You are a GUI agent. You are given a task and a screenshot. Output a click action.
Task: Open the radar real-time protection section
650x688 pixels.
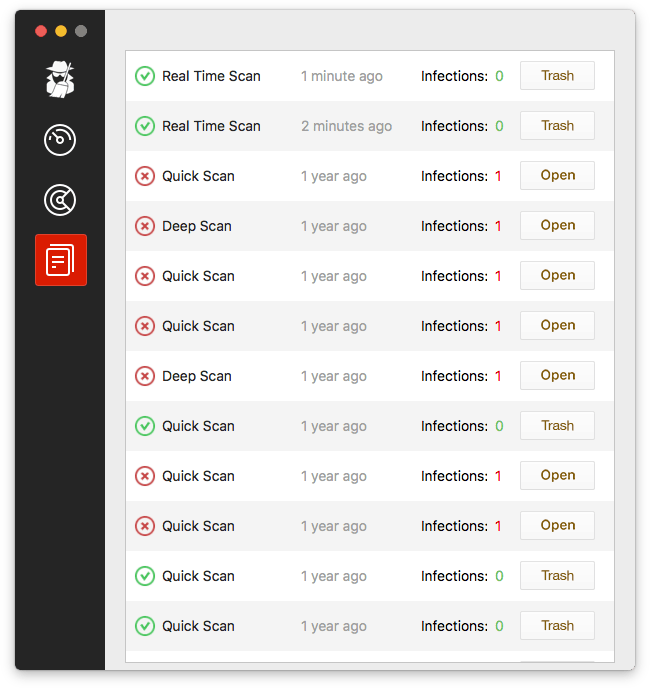coord(60,200)
